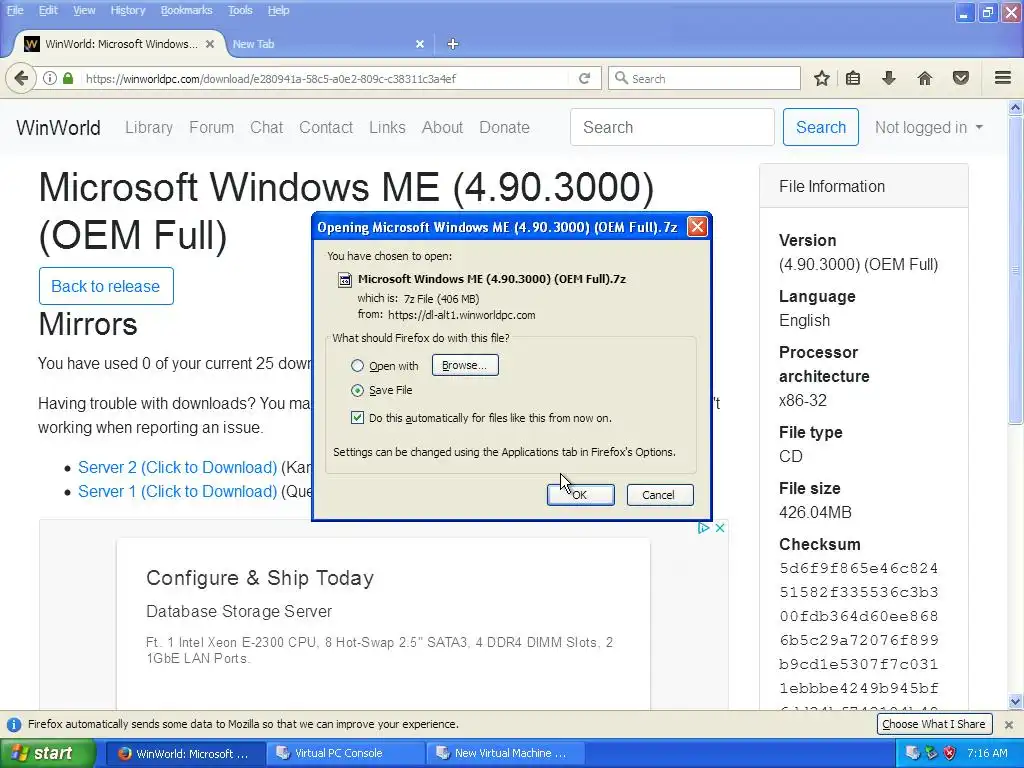Select the Save File radio option
This screenshot has width=1024, height=768.
(357, 391)
